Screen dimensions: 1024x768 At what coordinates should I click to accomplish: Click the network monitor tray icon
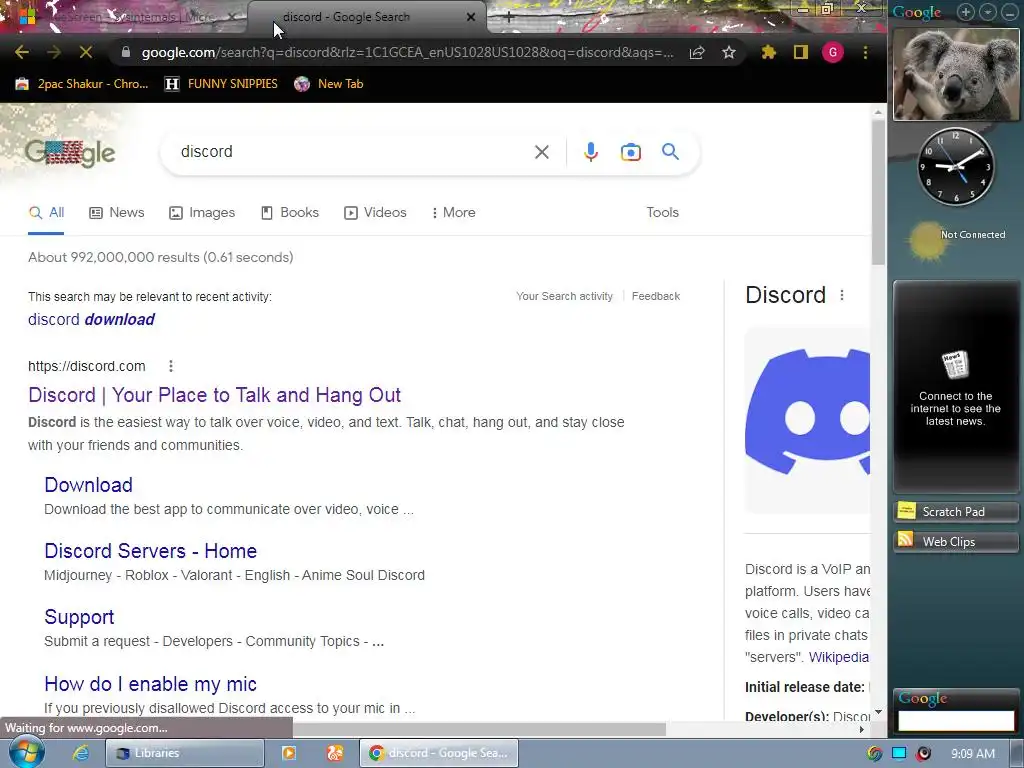point(899,754)
